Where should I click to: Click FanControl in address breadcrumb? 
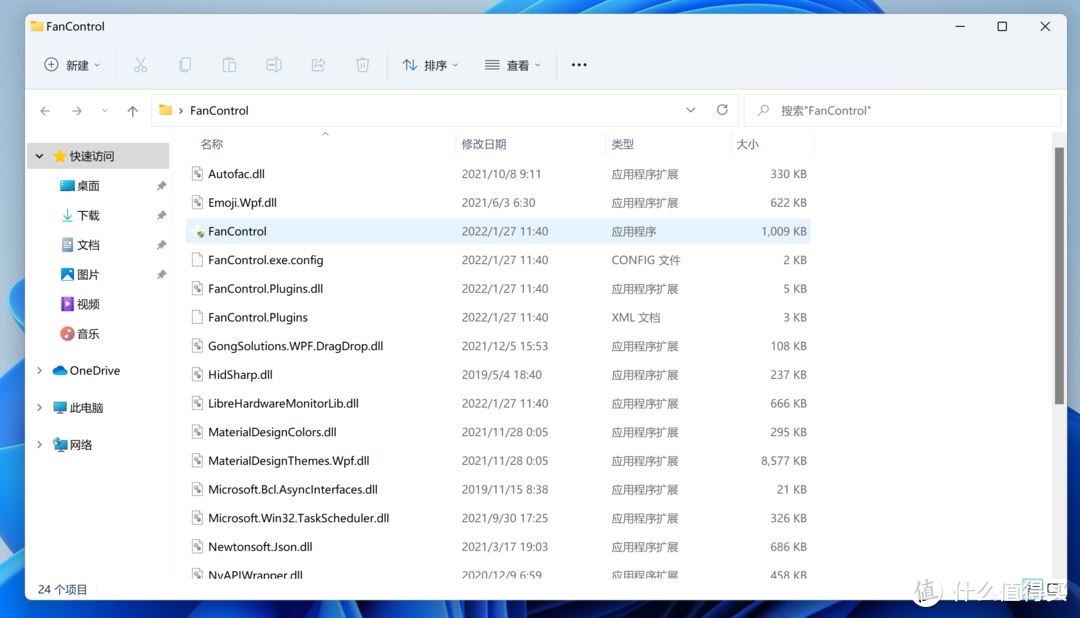pos(219,110)
